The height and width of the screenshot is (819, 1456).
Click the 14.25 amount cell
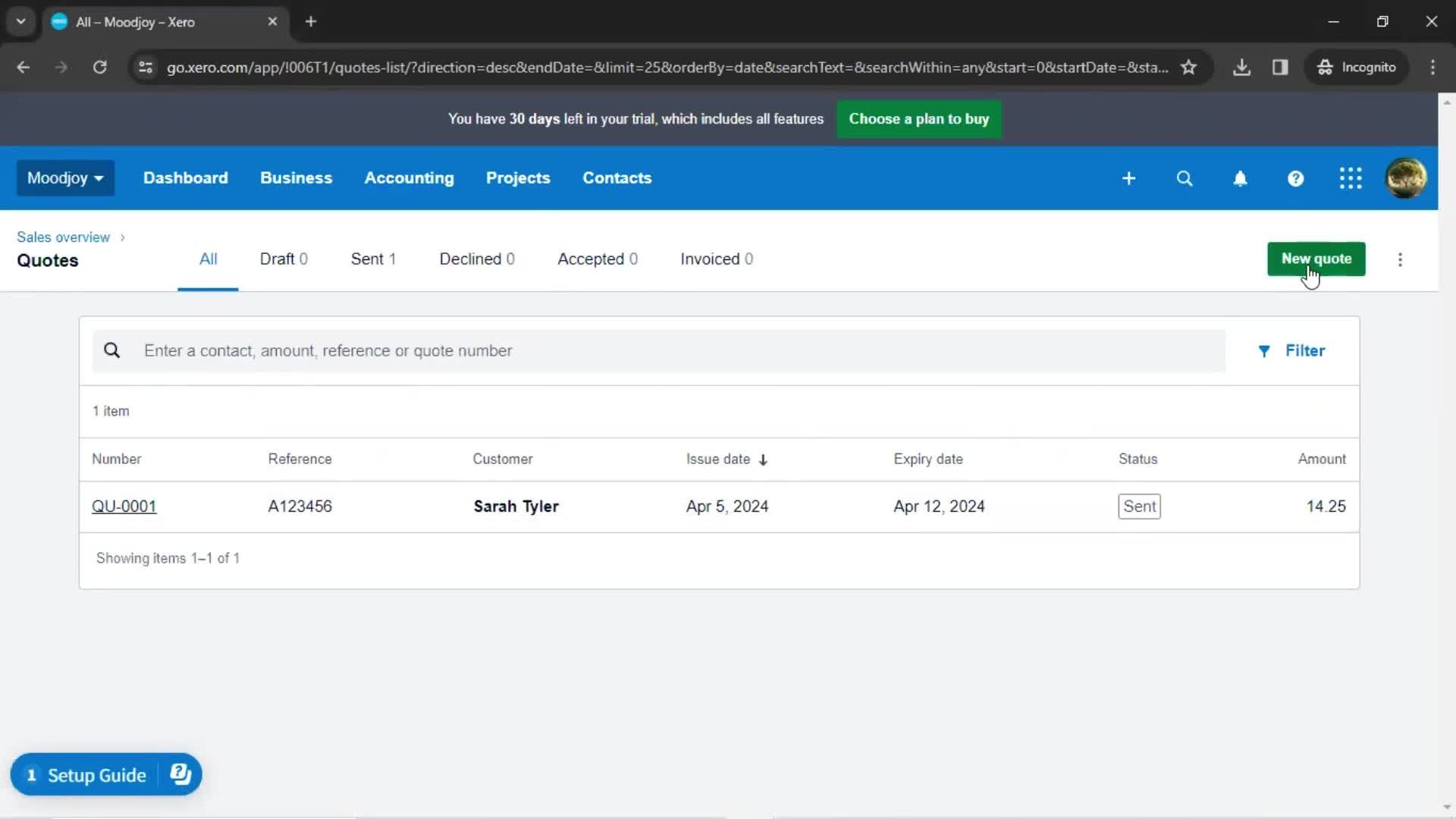[x=1326, y=507]
